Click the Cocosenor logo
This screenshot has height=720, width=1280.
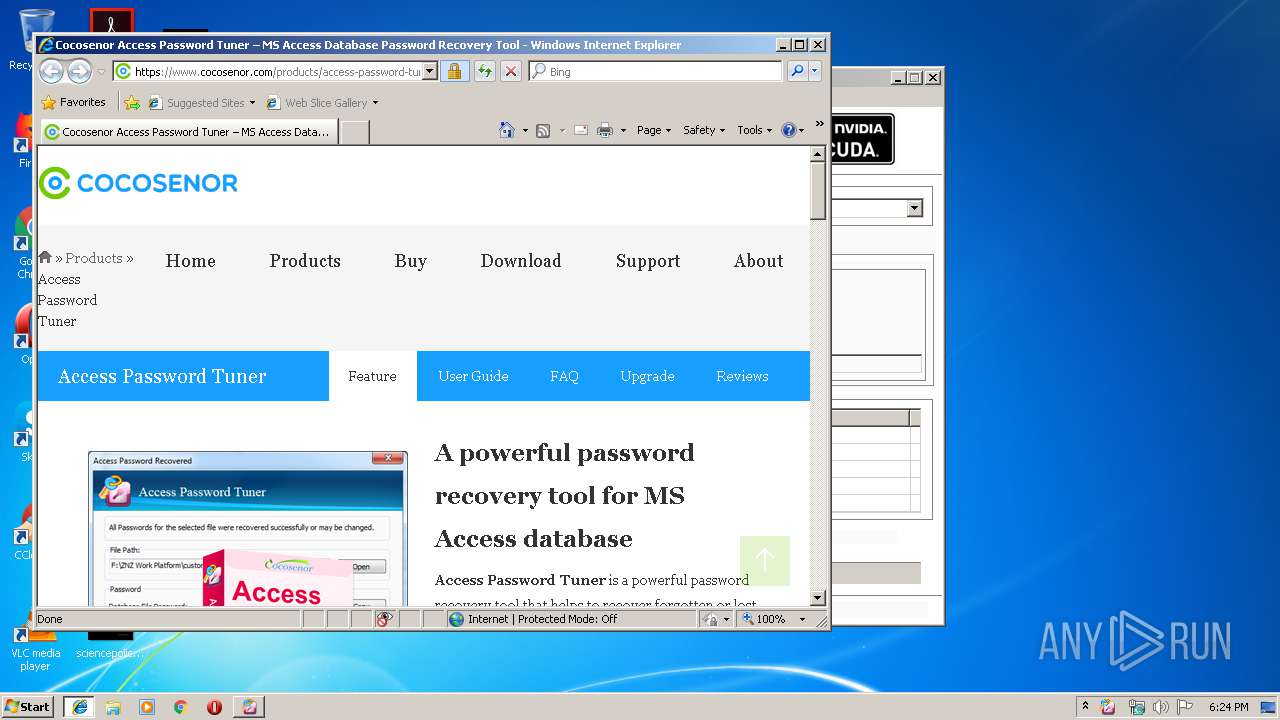click(138, 183)
